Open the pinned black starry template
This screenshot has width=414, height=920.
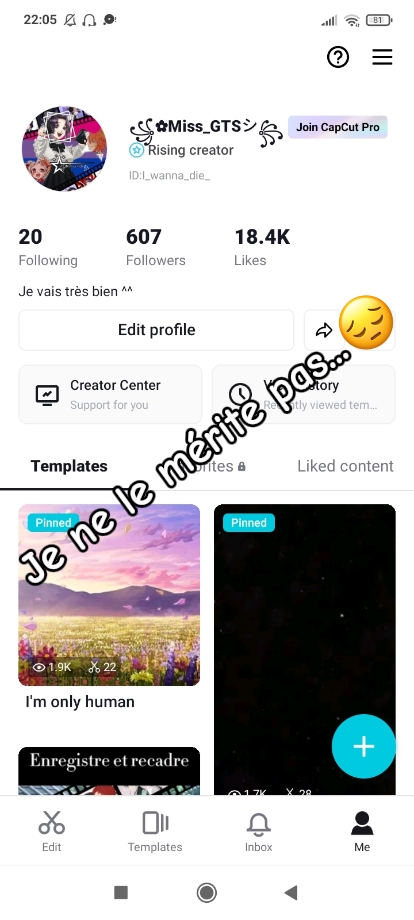[x=305, y=650]
